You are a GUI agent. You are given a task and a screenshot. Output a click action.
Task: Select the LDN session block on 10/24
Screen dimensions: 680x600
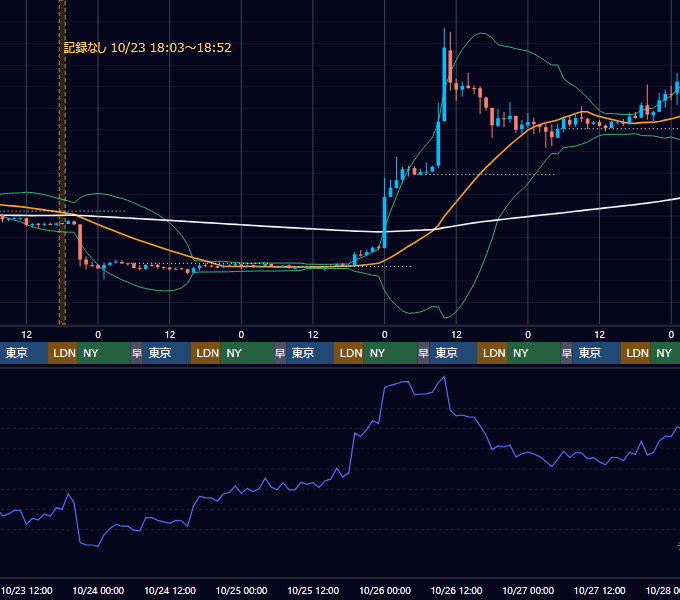(206, 353)
